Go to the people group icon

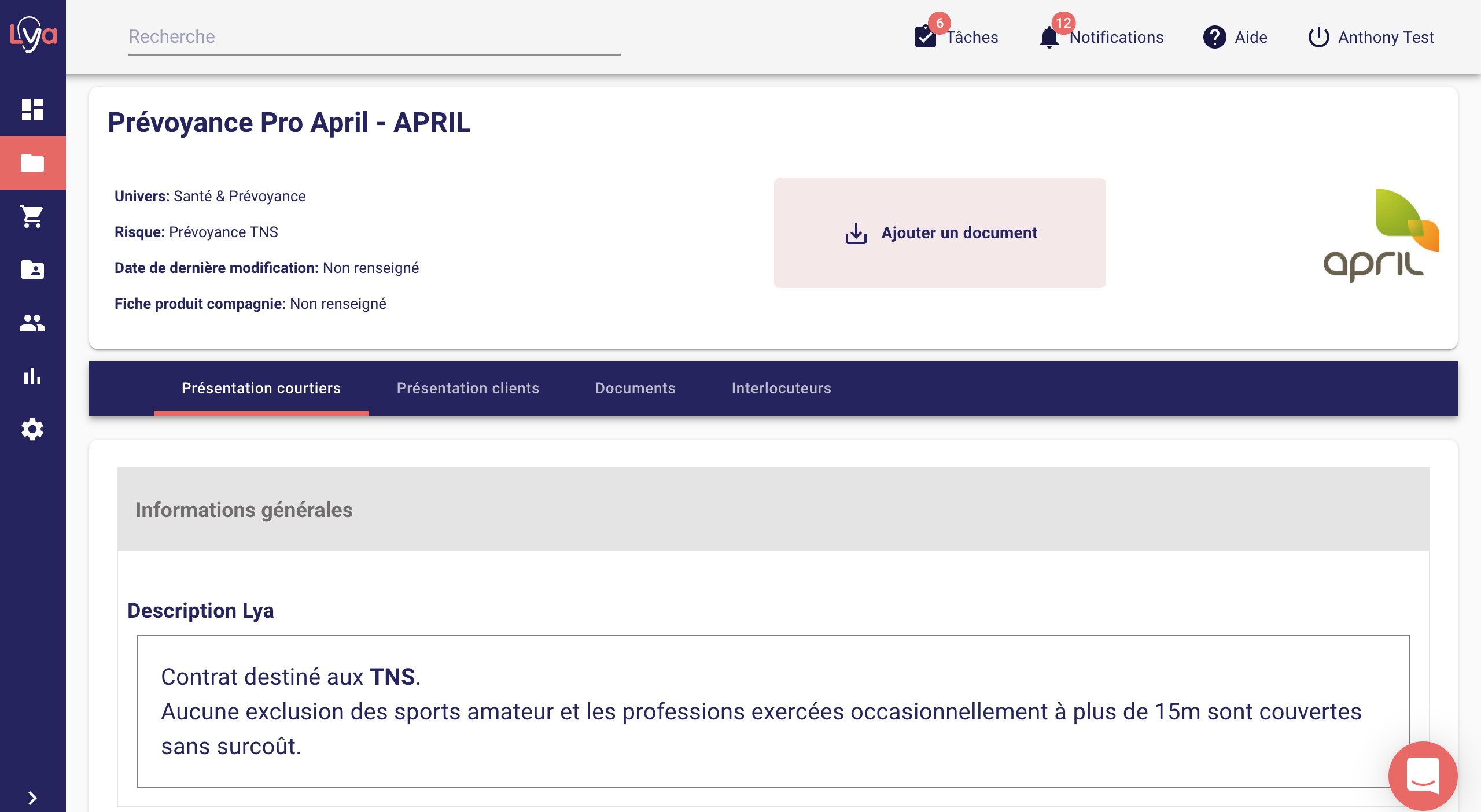pyautogui.click(x=32, y=323)
